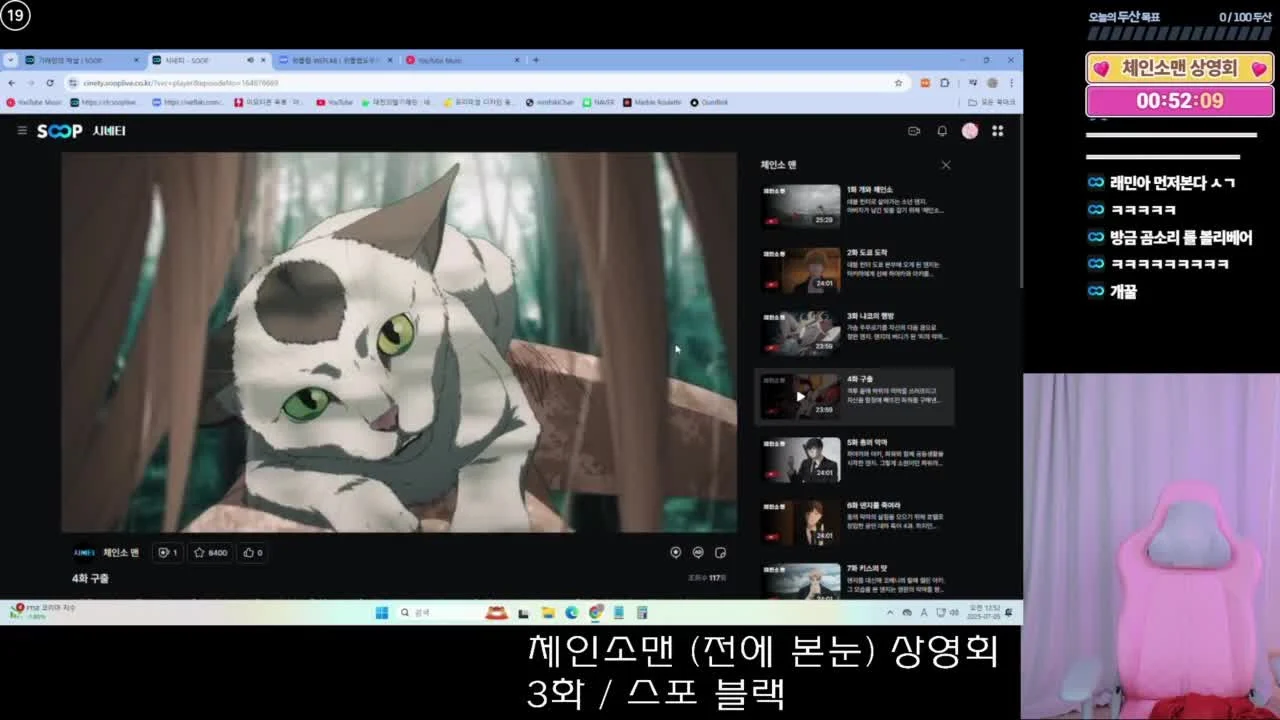Switch to the YouTube Music tab
Image resolution: width=1280 pixels, height=720 pixels.
462,60
